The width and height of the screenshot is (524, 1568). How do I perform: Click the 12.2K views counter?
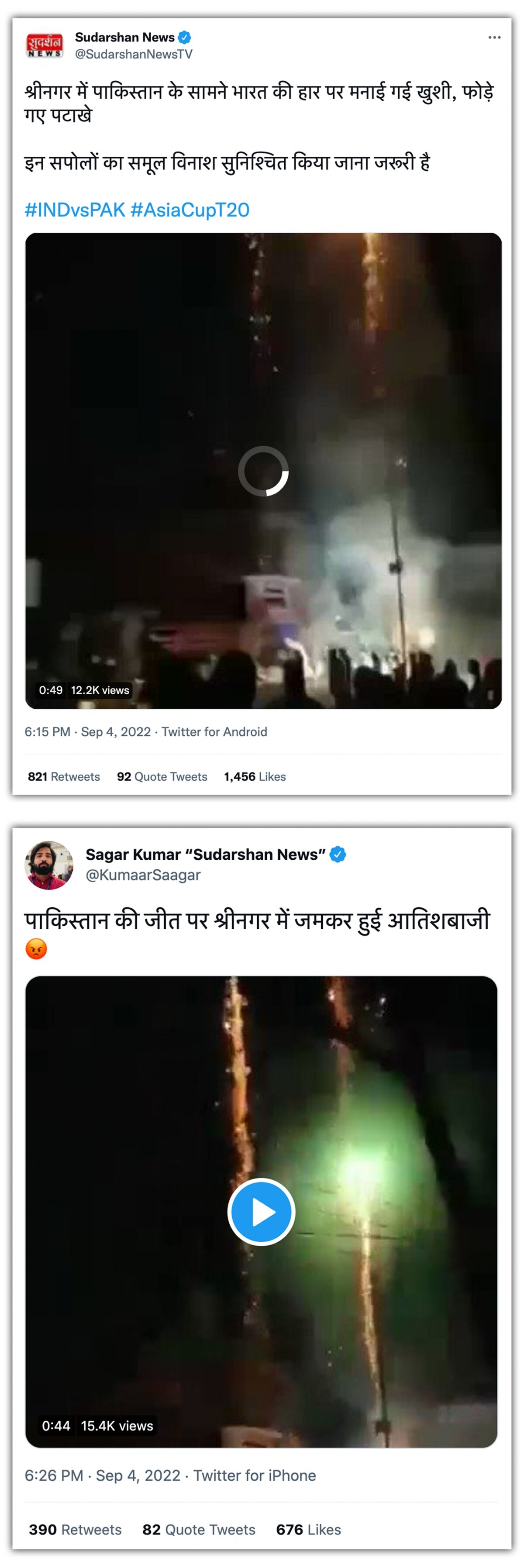click(x=100, y=690)
